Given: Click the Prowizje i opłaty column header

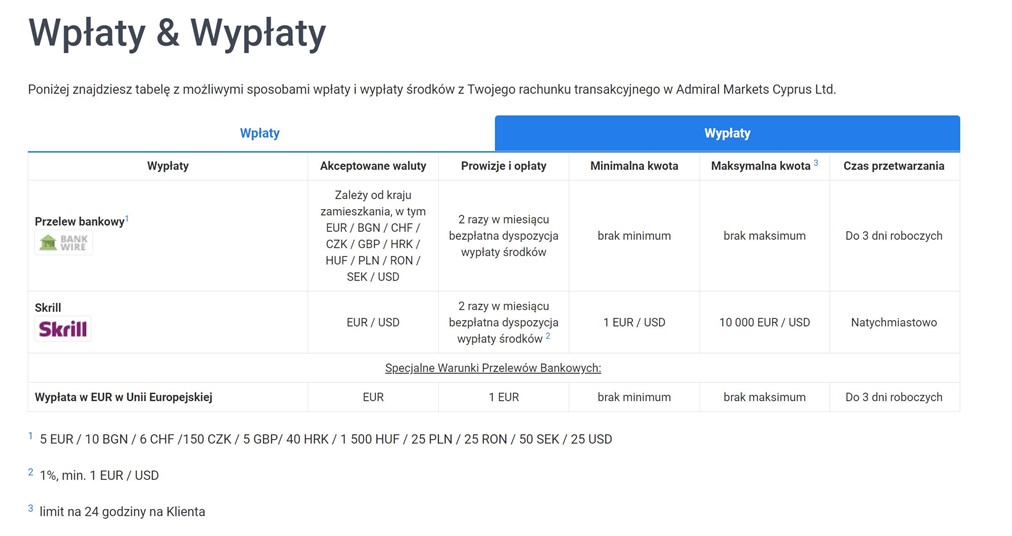Looking at the screenshot, I should coord(503,166).
